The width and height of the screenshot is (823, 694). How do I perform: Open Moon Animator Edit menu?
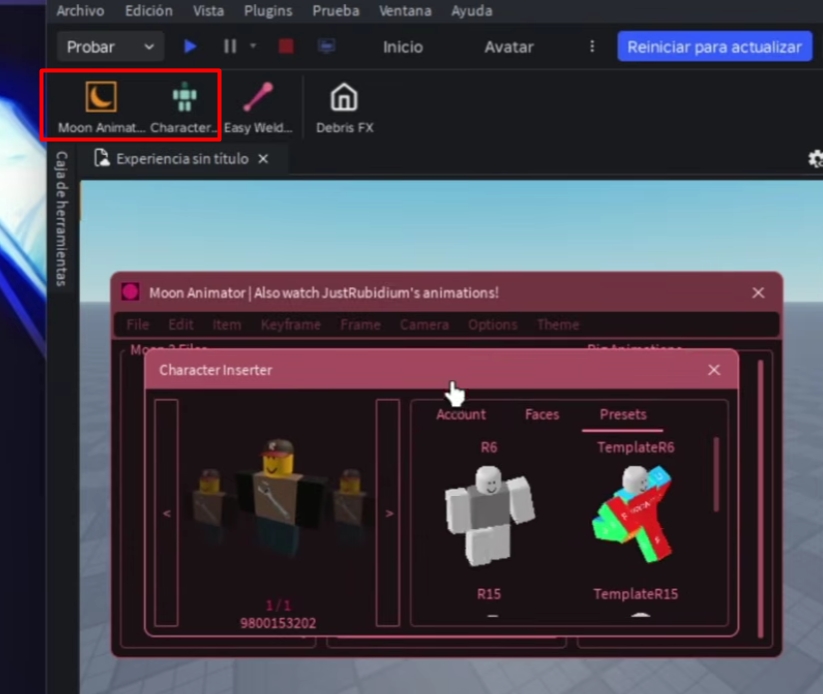click(181, 324)
